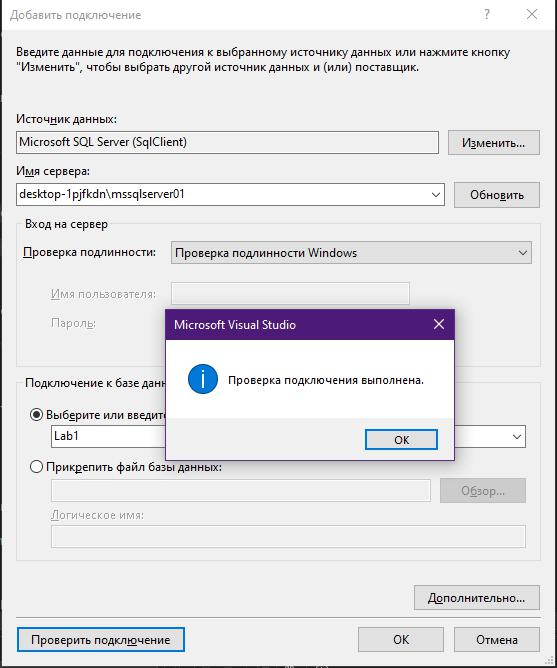The height and width of the screenshot is (668, 557).
Task: Expand the server name dropdown arrow
Action: (x=436, y=195)
